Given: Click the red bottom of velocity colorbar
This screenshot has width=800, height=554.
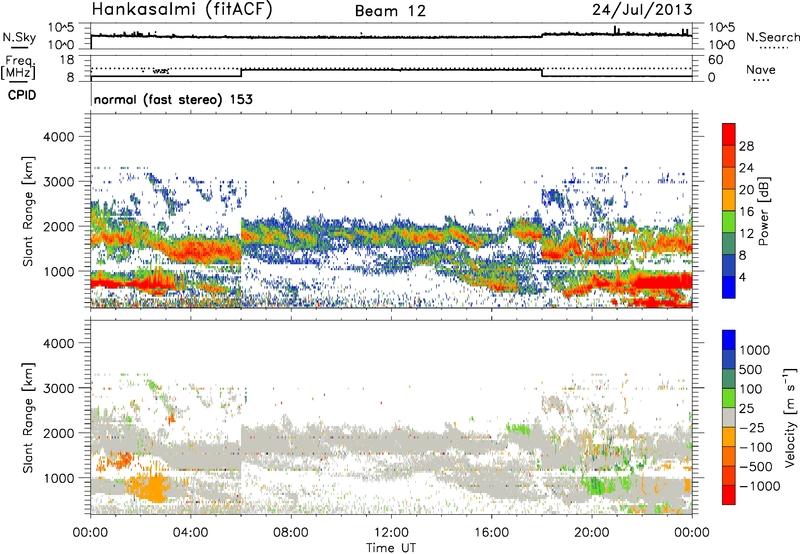Looking at the screenshot, I should [x=729, y=495].
